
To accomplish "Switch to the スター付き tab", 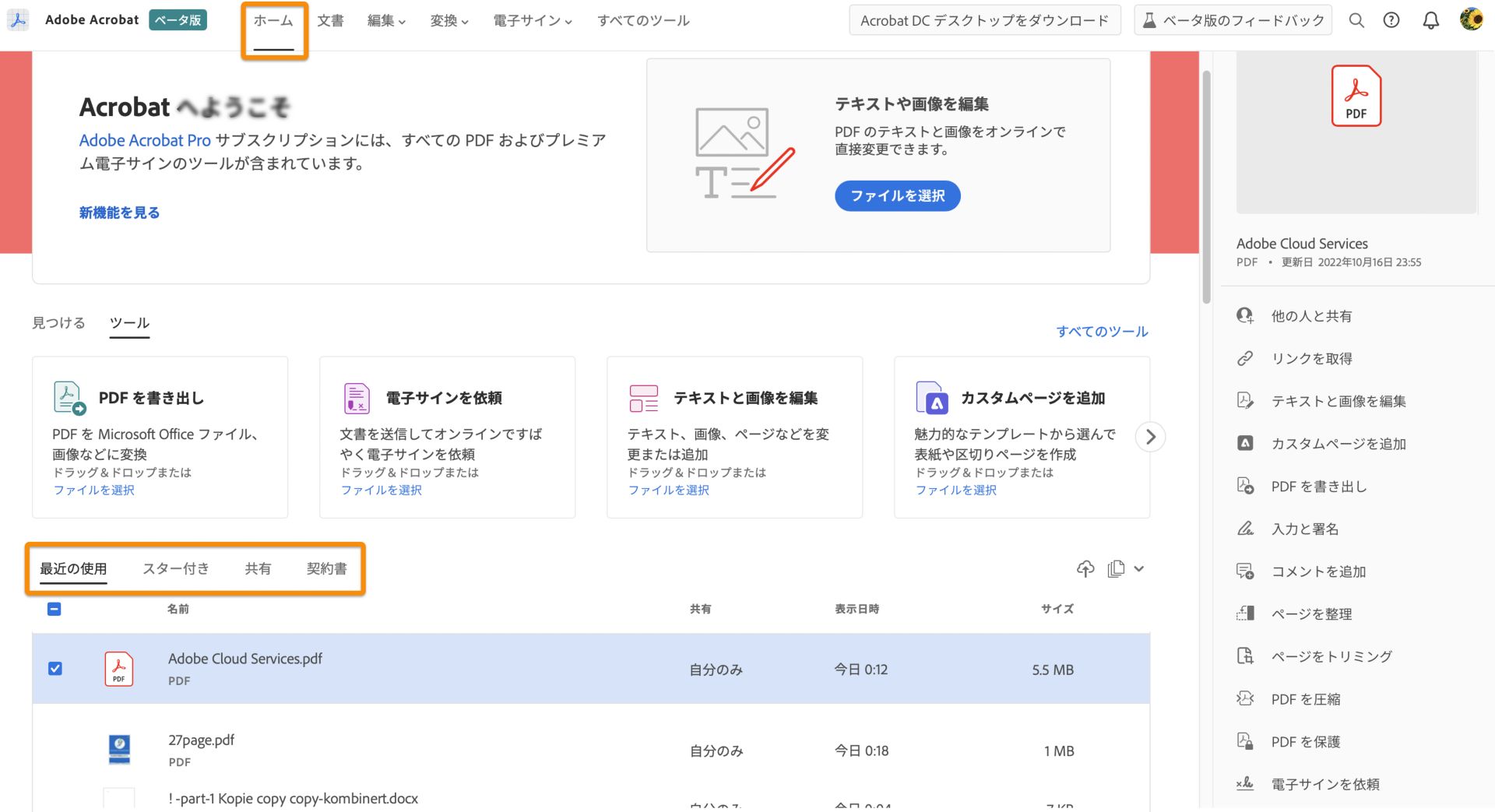I will (x=176, y=568).
